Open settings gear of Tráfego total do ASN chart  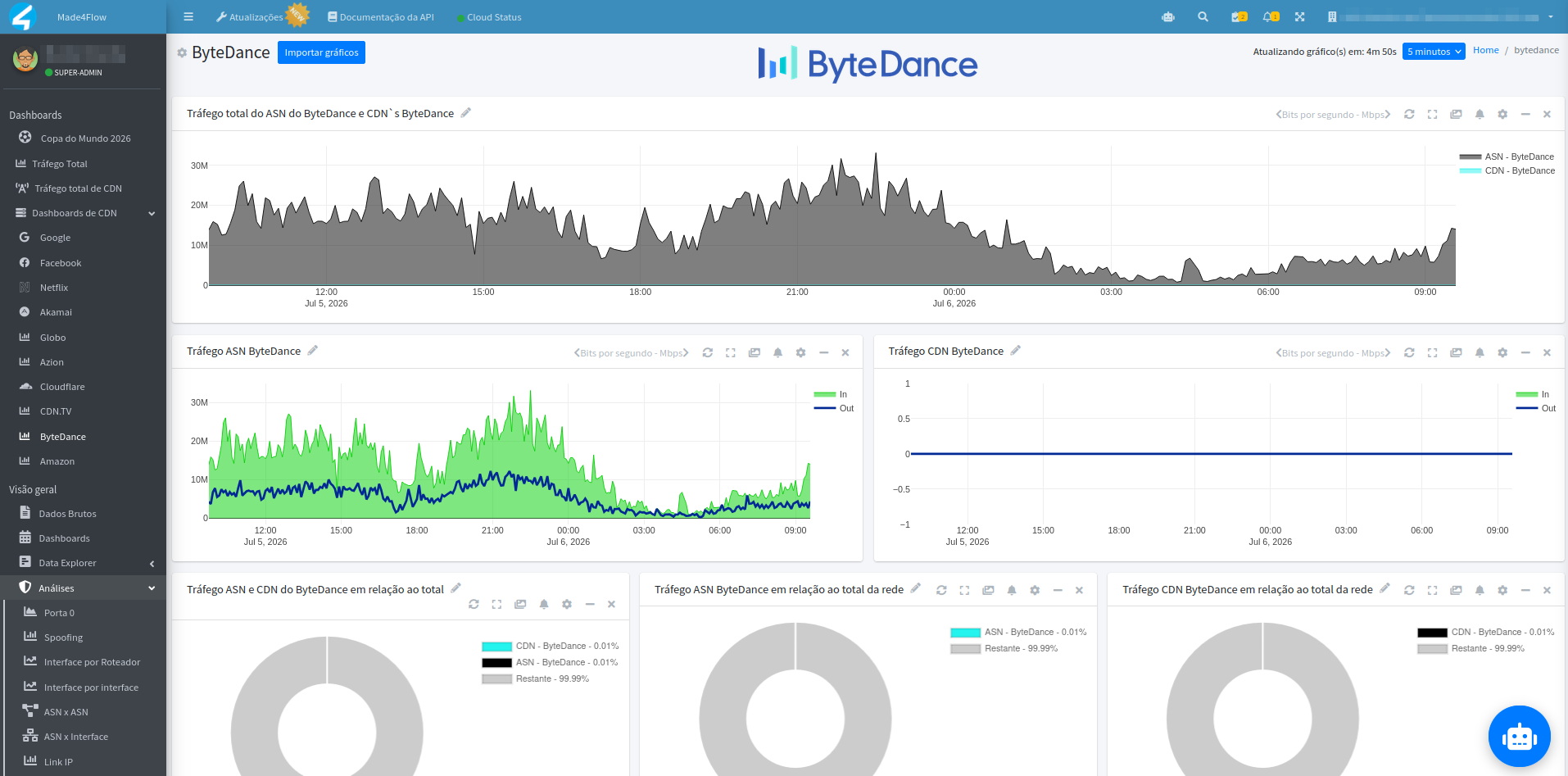coord(1502,114)
